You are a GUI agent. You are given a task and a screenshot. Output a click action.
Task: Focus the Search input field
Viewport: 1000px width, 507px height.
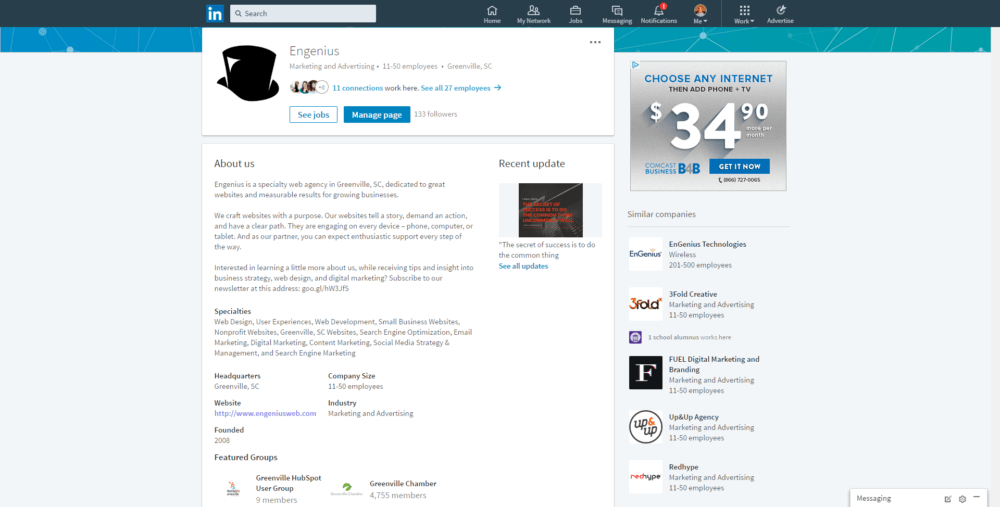(x=303, y=13)
